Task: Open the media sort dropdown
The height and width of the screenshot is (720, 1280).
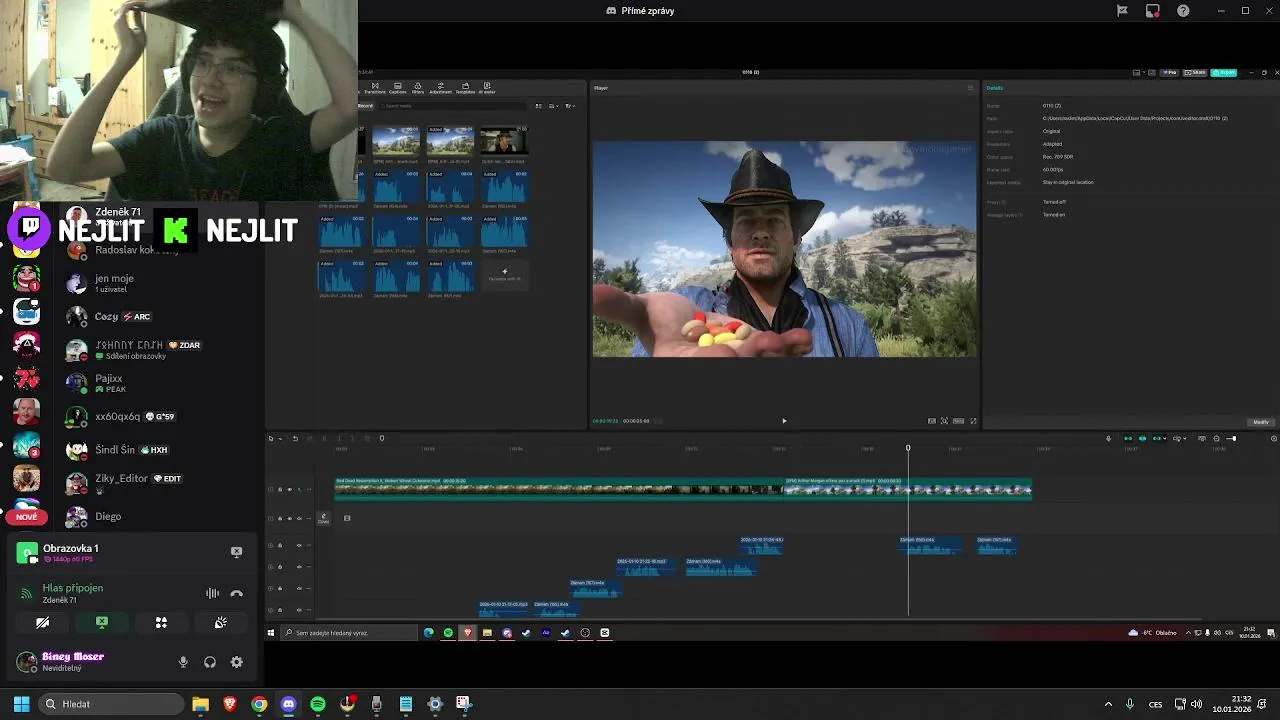Action: (x=554, y=106)
